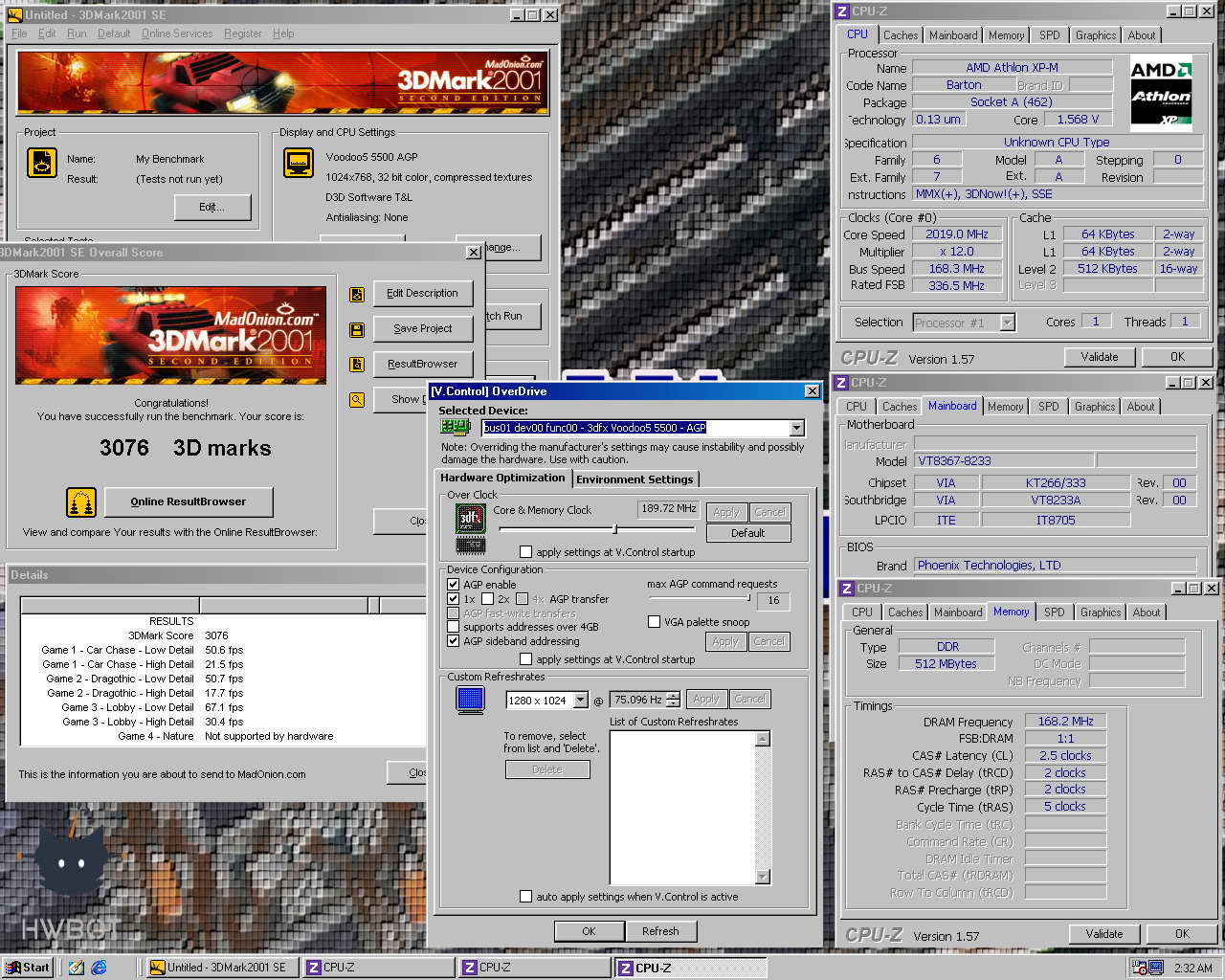Open the Windows Start menu

pyautogui.click(x=27, y=968)
